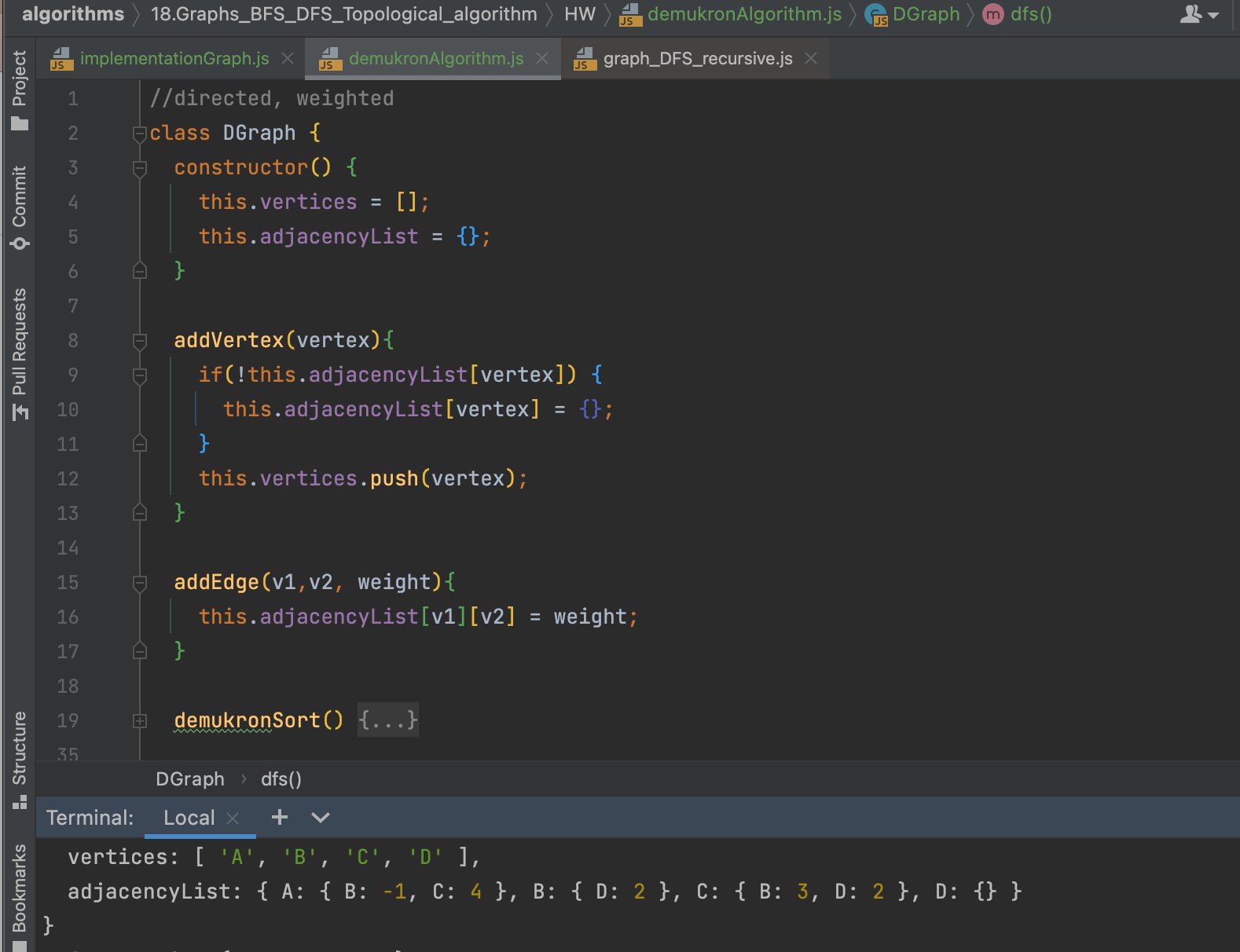Click the addEdge method name
This screenshot has width=1240, height=952.
[x=216, y=582]
